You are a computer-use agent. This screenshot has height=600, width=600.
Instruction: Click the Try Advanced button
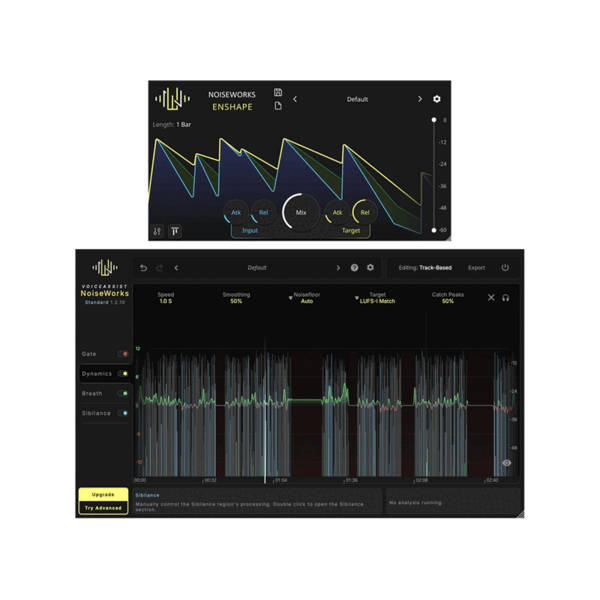pyautogui.click(x=103, y=508)
